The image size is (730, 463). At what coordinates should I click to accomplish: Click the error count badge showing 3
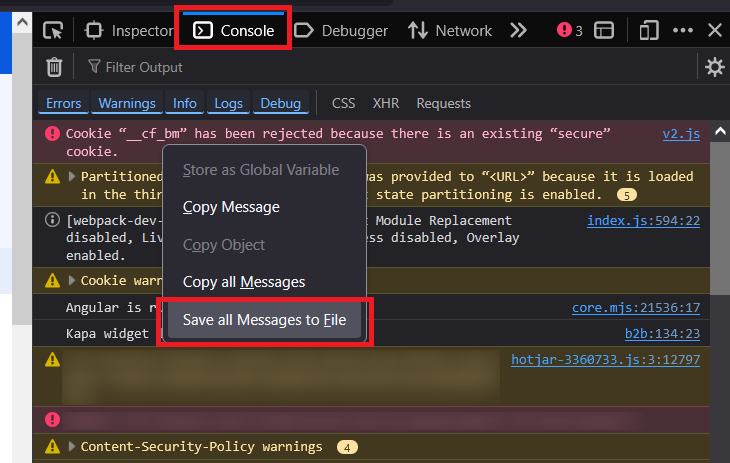click(x=569, y=31)
